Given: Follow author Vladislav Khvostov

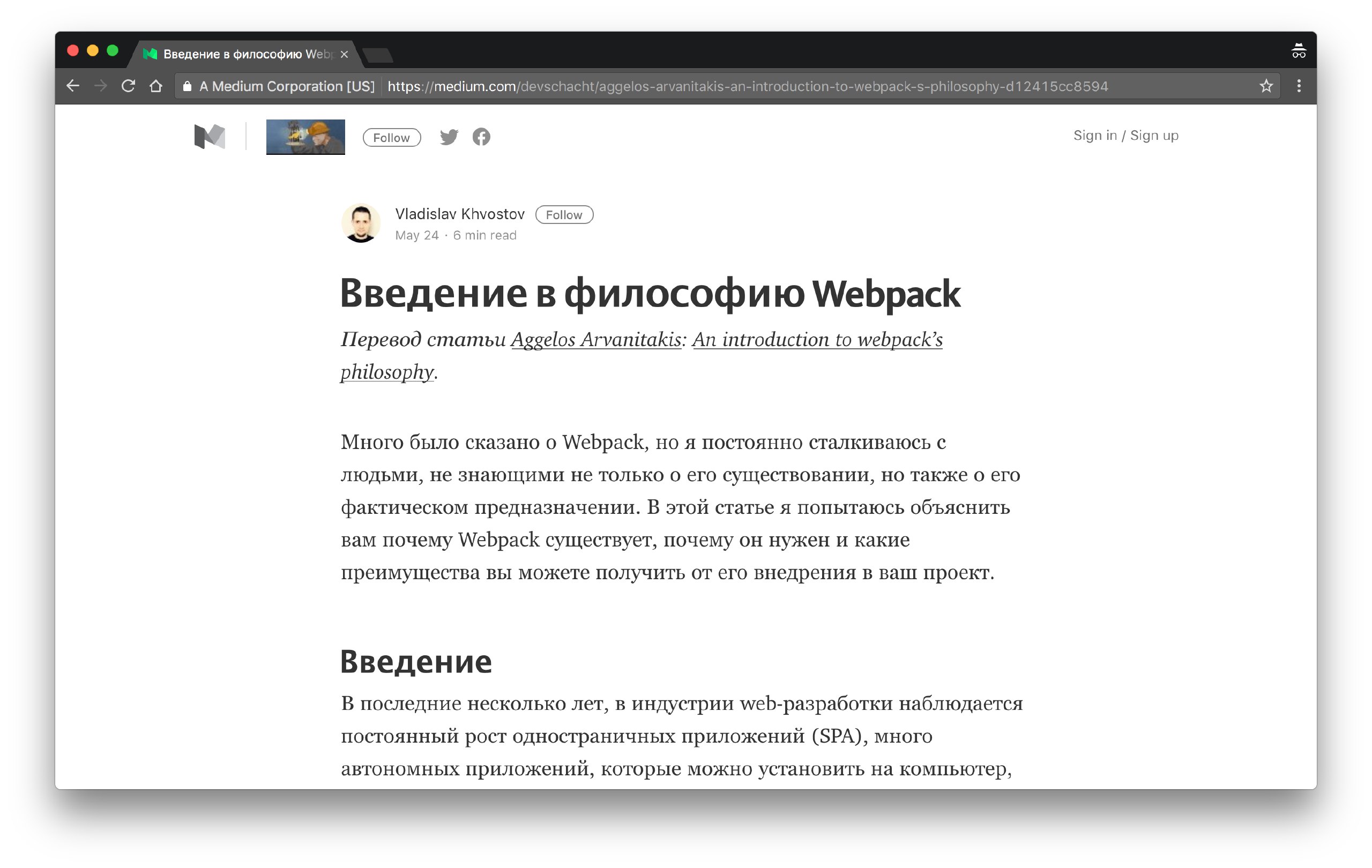Looking at the screenshot, I should coord(564,215).
